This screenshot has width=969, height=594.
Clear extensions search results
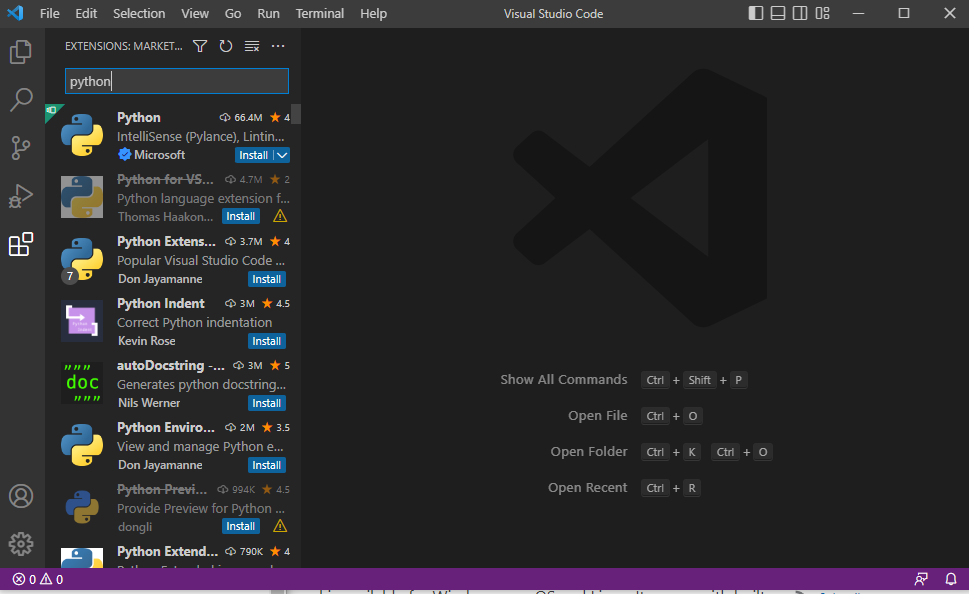point(252,46)
